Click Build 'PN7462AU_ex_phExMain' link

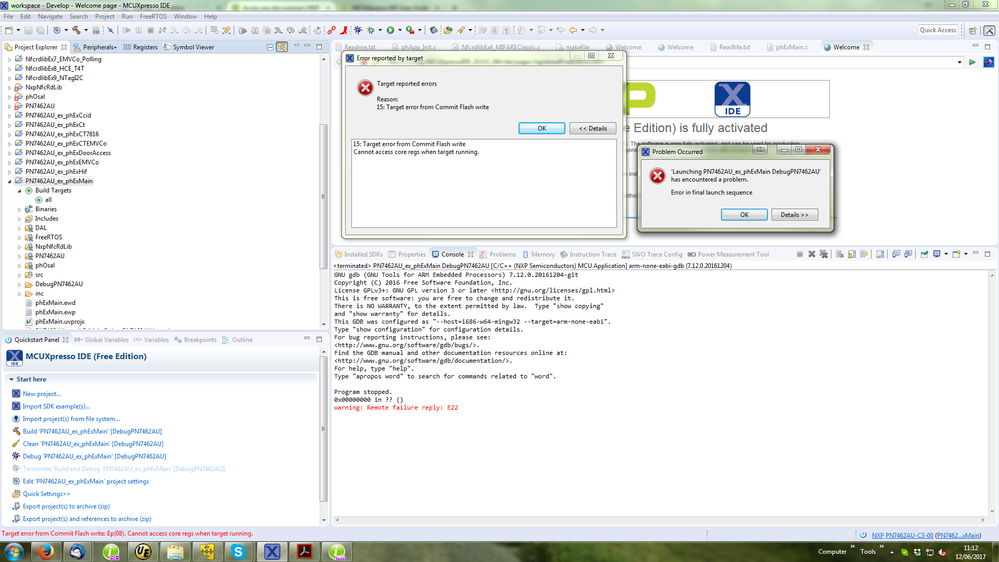92,431
